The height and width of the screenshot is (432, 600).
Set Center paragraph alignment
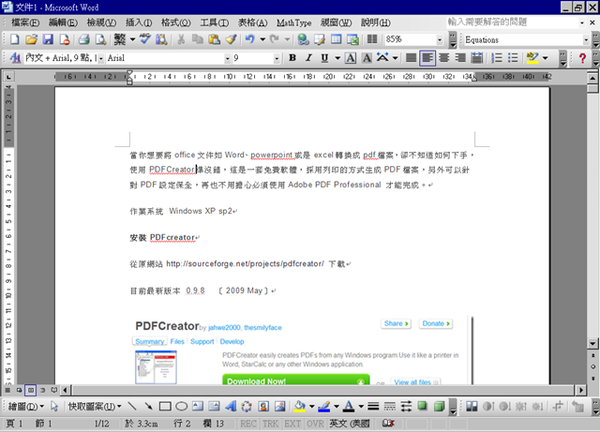(444, 58)
